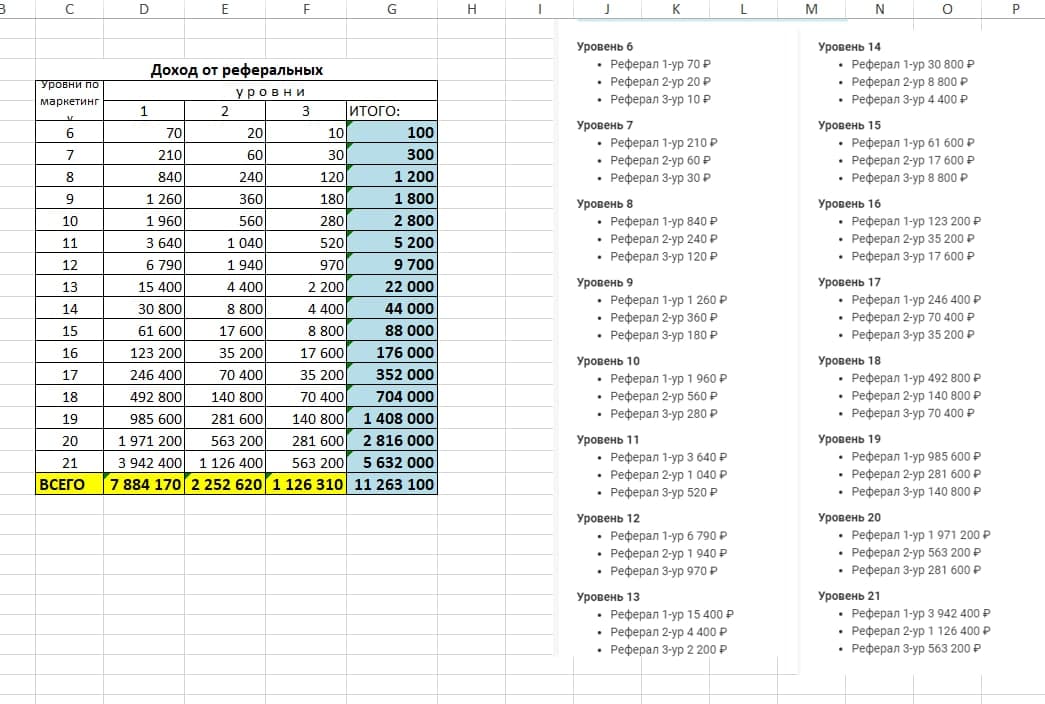
Task: Select the 'Уровень 10' heading in the list
Action: pos(608,361)
